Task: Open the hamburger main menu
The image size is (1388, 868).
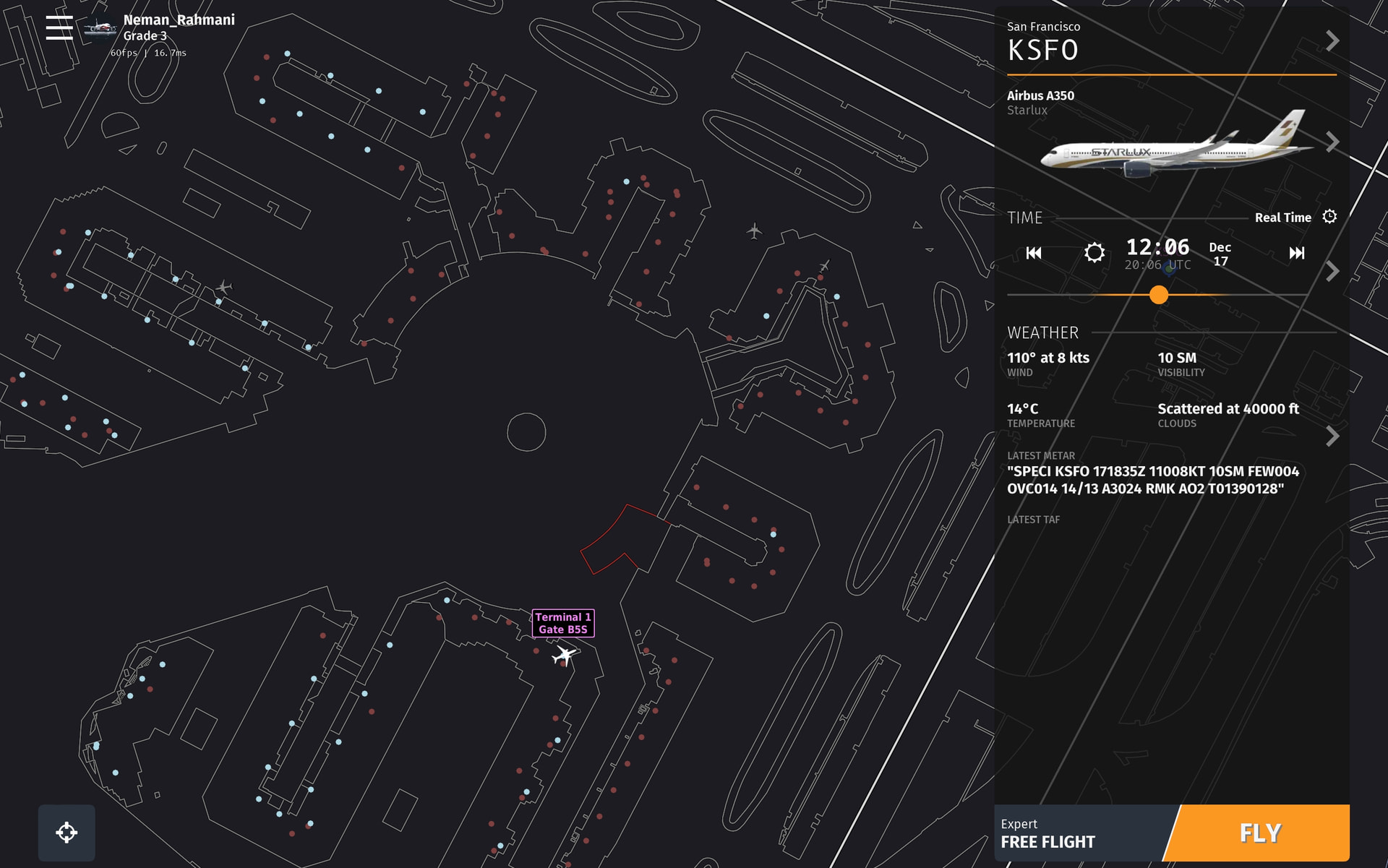Action: [59, 28]
